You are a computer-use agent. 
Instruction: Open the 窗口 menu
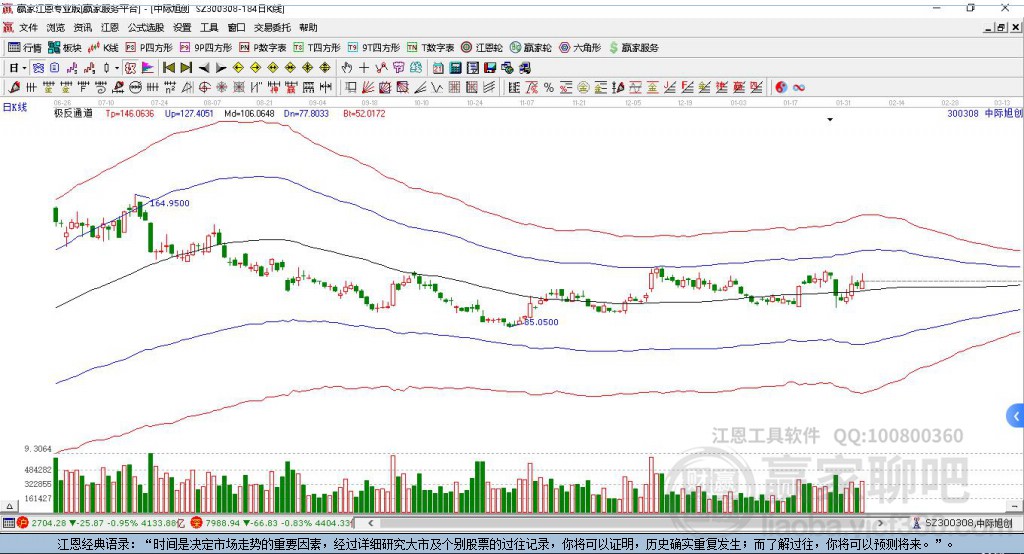tap(236, 27)
